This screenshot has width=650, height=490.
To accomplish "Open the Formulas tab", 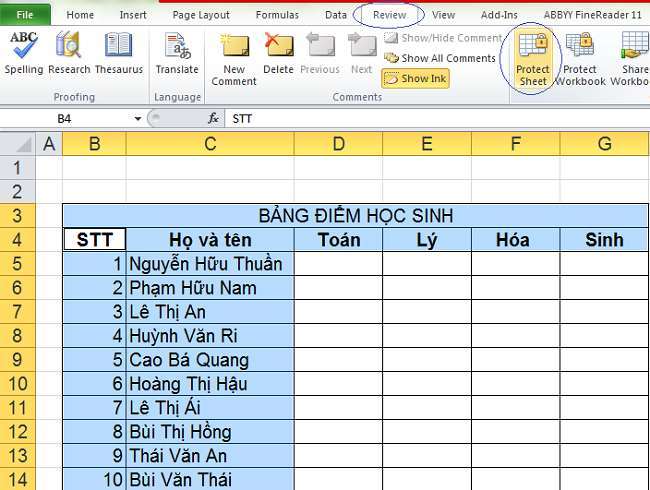I will (277, 15).
